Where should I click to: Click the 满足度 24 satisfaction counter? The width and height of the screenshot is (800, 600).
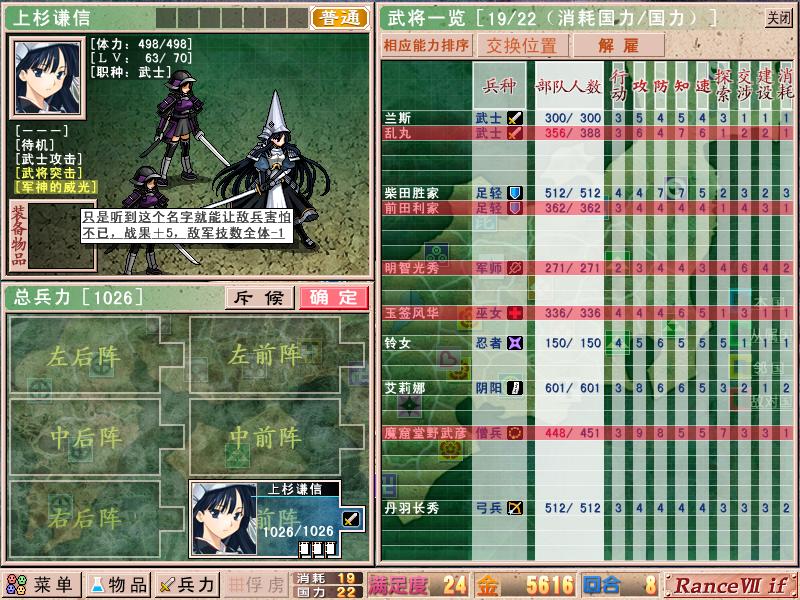click(419, 585)
